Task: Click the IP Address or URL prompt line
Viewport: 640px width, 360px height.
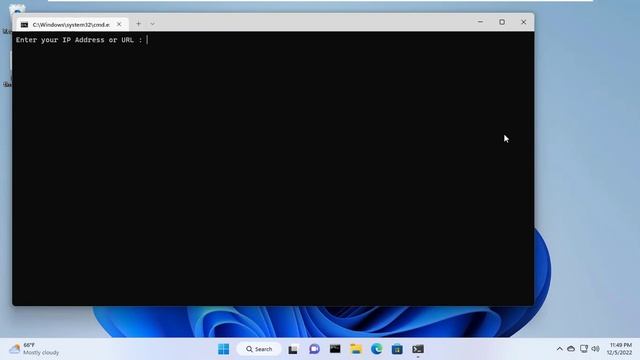Action: click(x=82, y=40)
